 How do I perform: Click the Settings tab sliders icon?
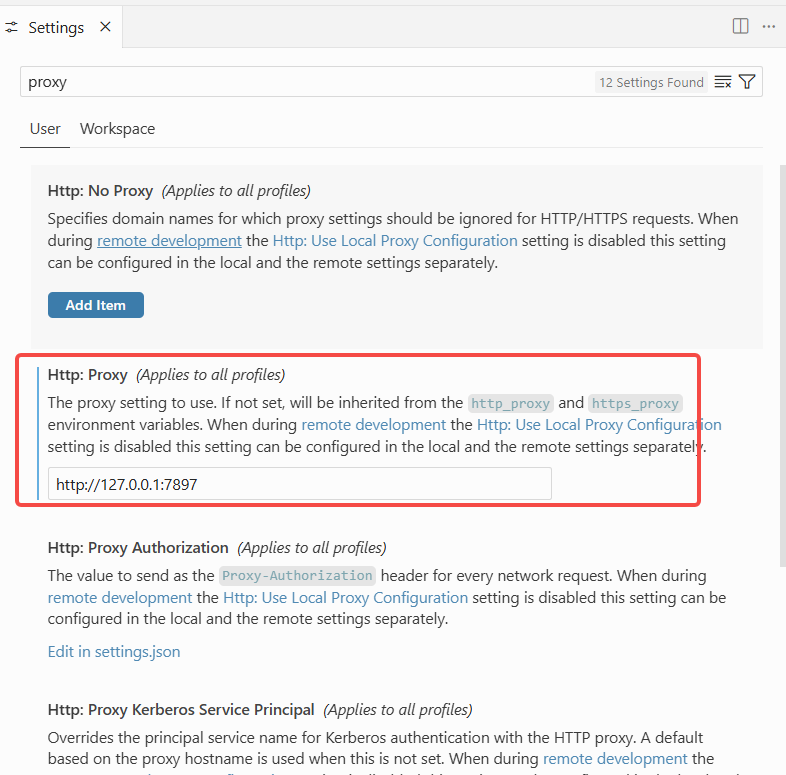[12, 28]
